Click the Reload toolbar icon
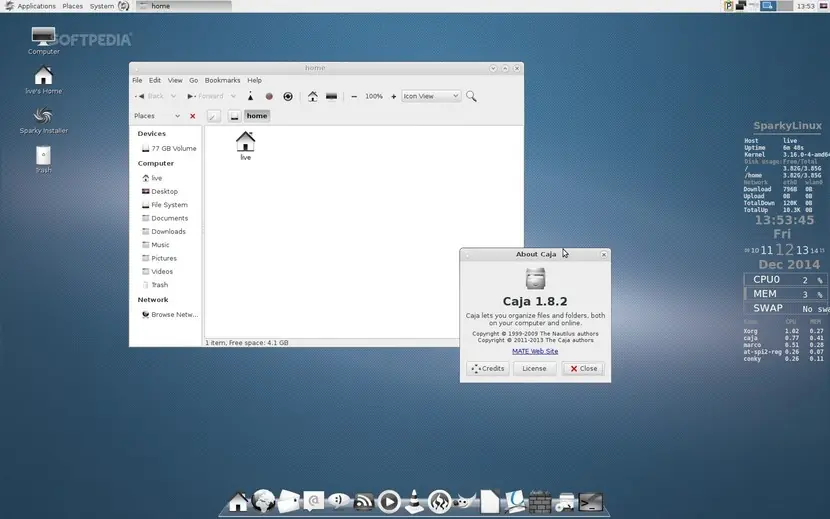The height and width of the screenshot is (519, 830). pos(288,96)
